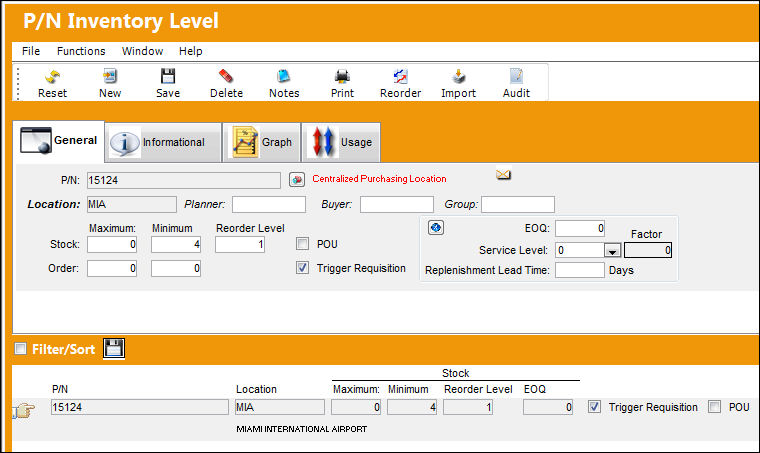Click the Replenishment Lead Time field

(580, 270)
